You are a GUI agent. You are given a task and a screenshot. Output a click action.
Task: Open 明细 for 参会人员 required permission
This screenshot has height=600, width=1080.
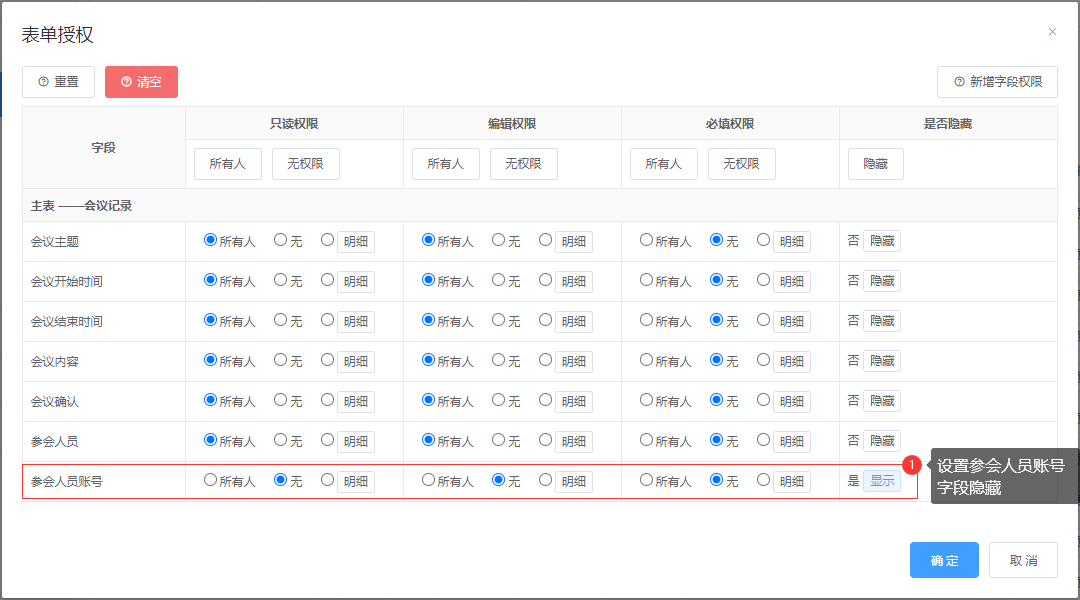coord(791,442)
